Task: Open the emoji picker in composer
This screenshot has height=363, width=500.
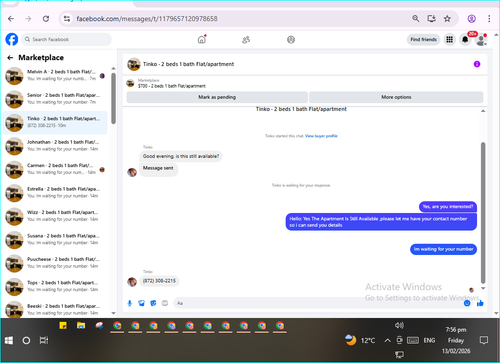Action: [467, 303]
